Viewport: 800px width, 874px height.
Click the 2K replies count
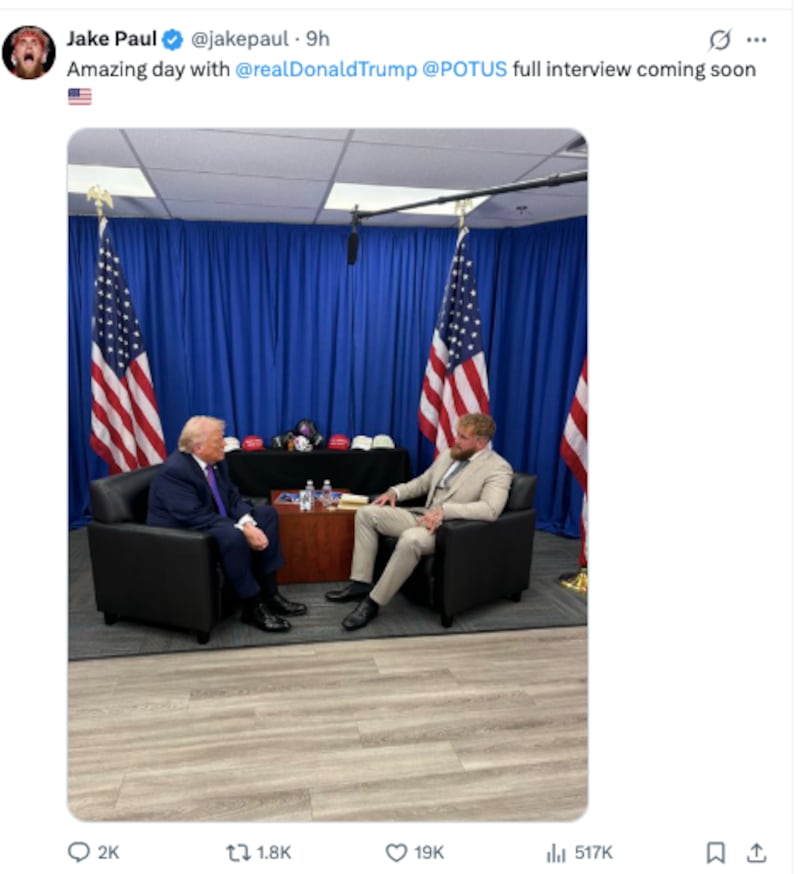coord(109,852)
